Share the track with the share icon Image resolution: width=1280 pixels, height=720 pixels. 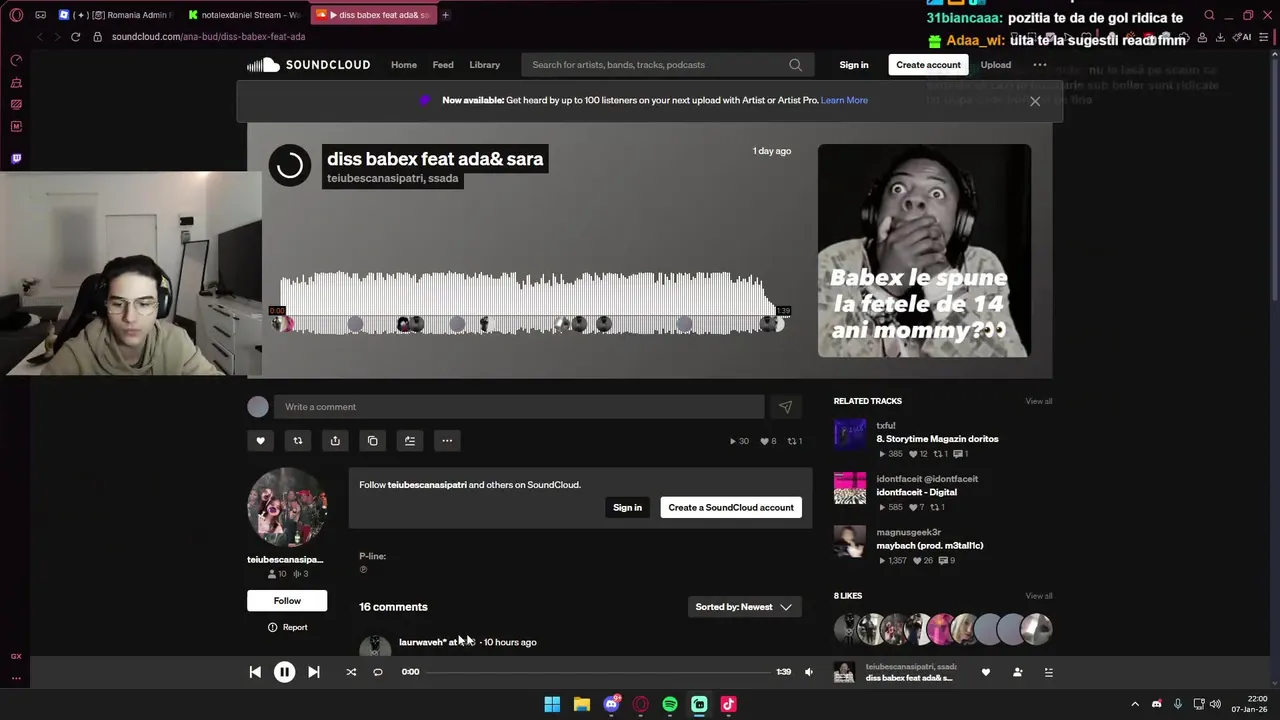[335, 441]
